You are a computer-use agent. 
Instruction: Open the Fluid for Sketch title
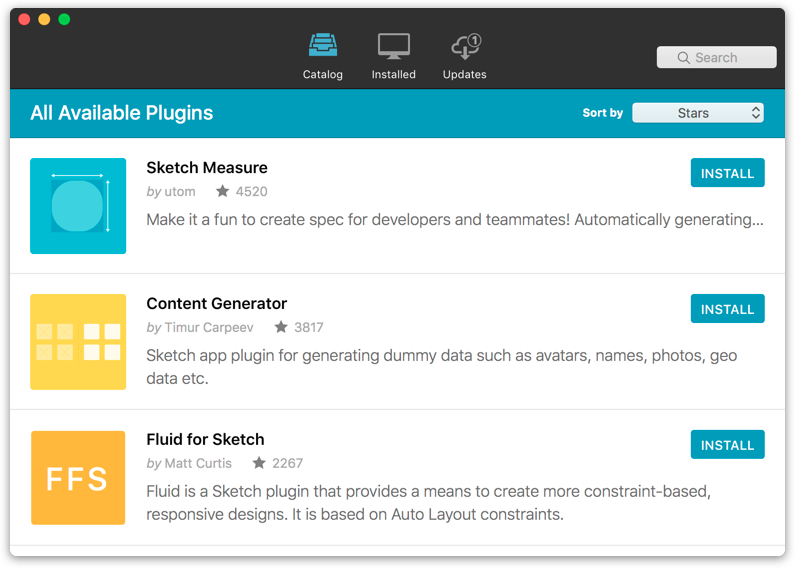[205, 439]
